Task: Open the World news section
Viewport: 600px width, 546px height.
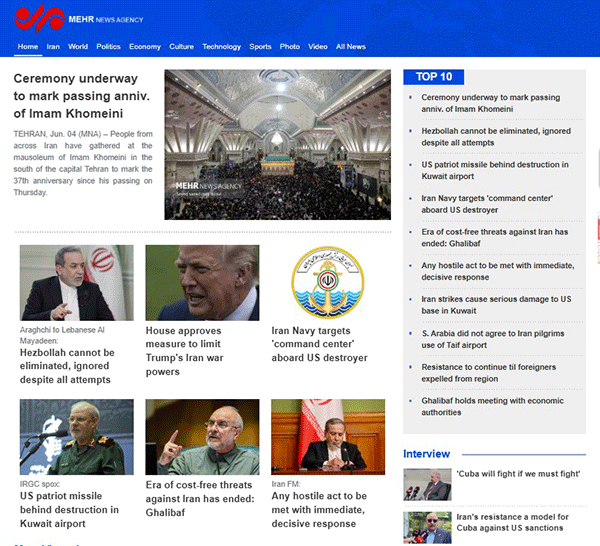Action: click(78, 47)
